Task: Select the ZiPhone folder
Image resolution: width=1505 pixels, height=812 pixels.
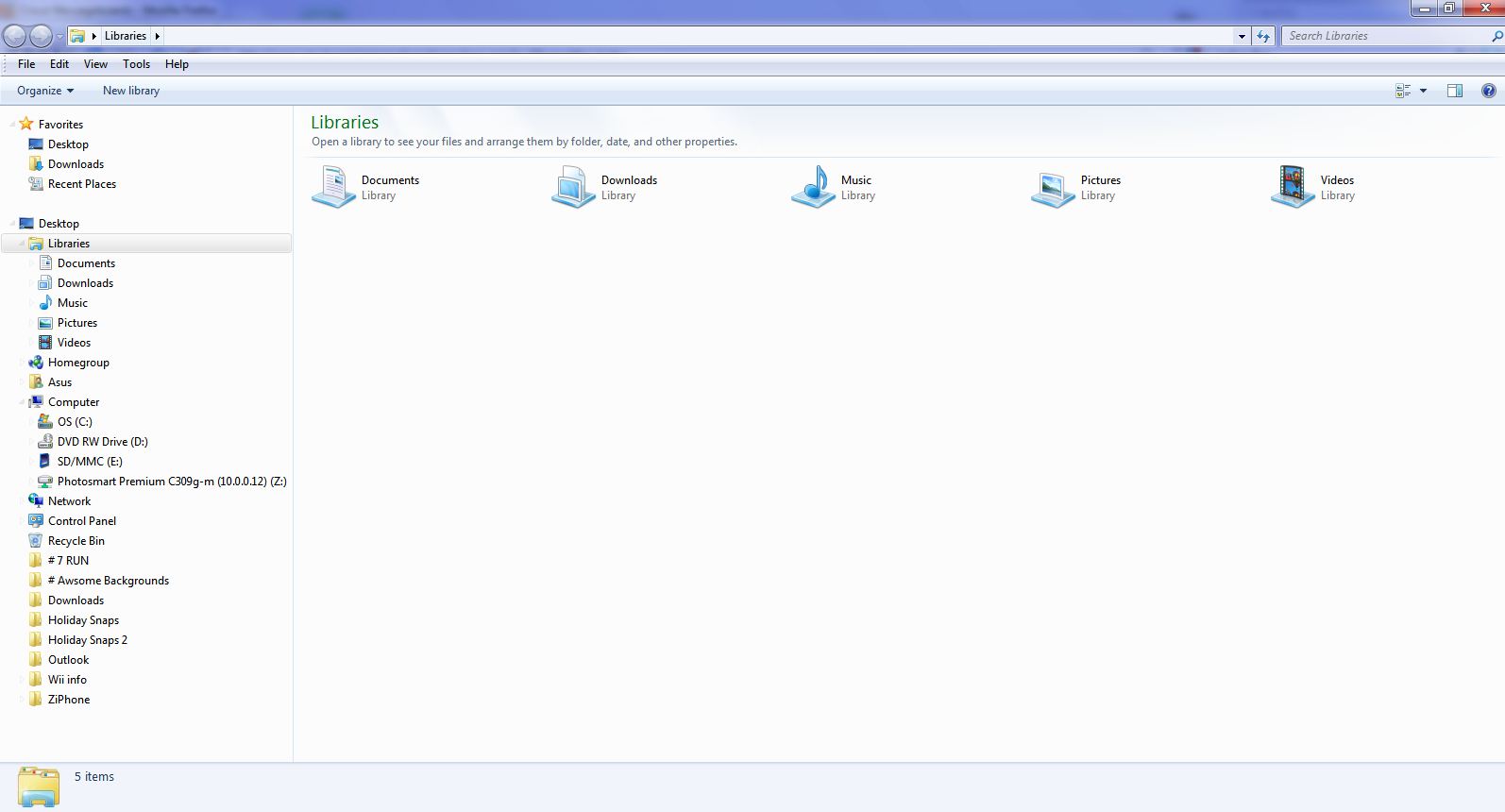Action: click(x=69, y=700)
